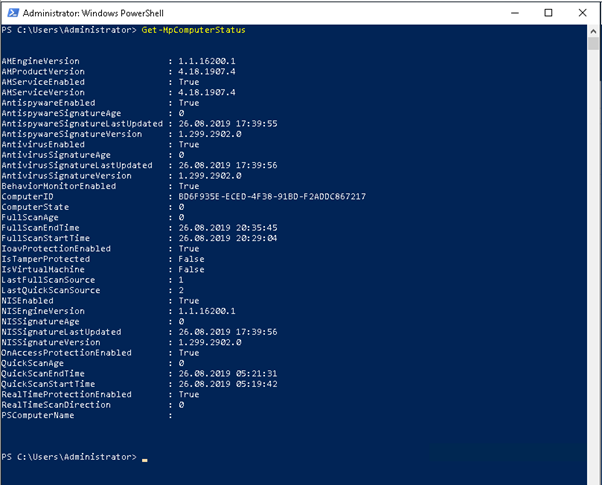Image resolution: width=602 pixels, height=485 pixels.
Task: Click the PSComputerName property label
Action: 36,415
